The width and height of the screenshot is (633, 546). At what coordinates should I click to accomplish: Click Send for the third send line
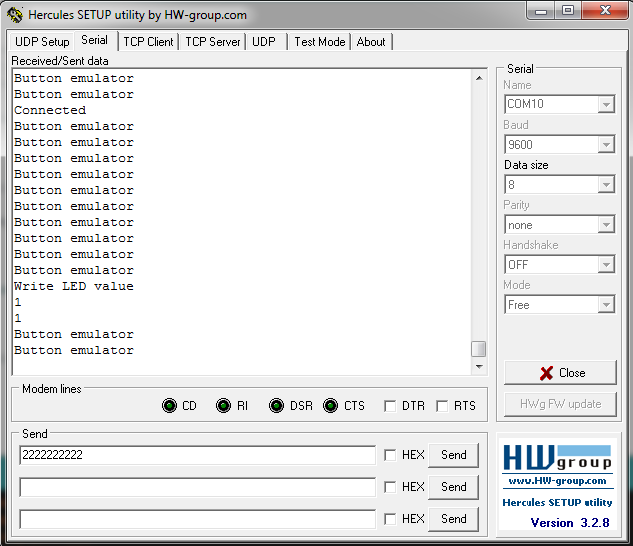(453, 519)
